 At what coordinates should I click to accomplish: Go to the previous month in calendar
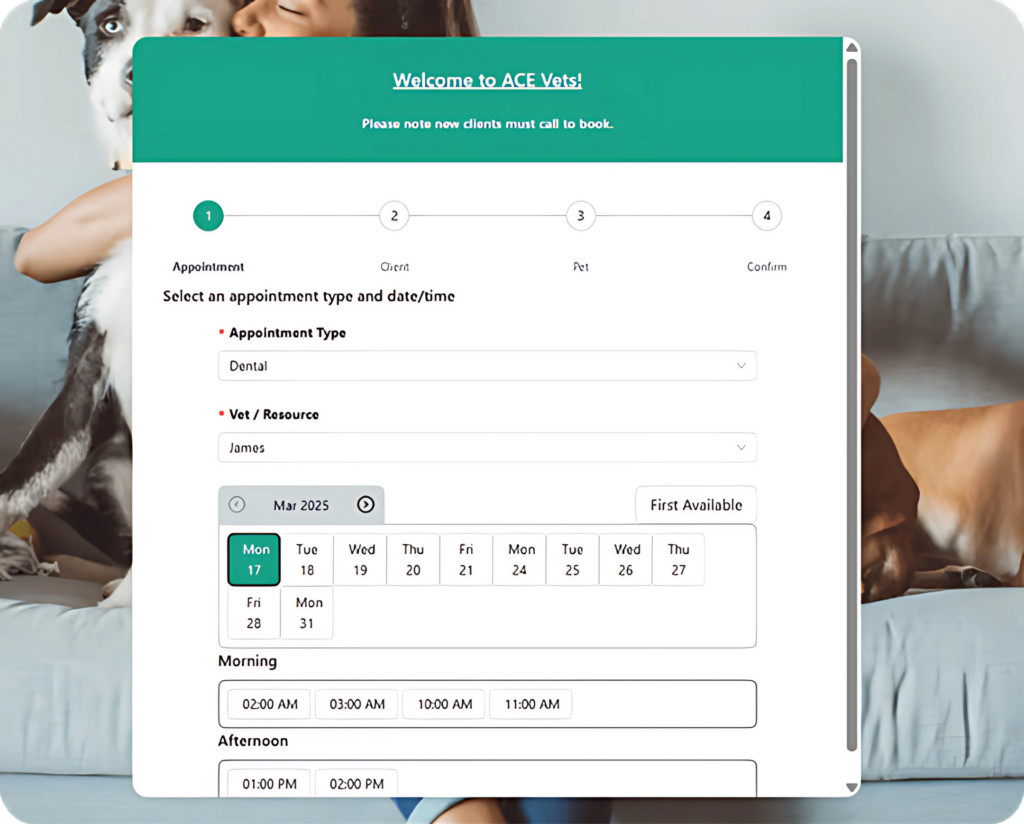point(237,505)
